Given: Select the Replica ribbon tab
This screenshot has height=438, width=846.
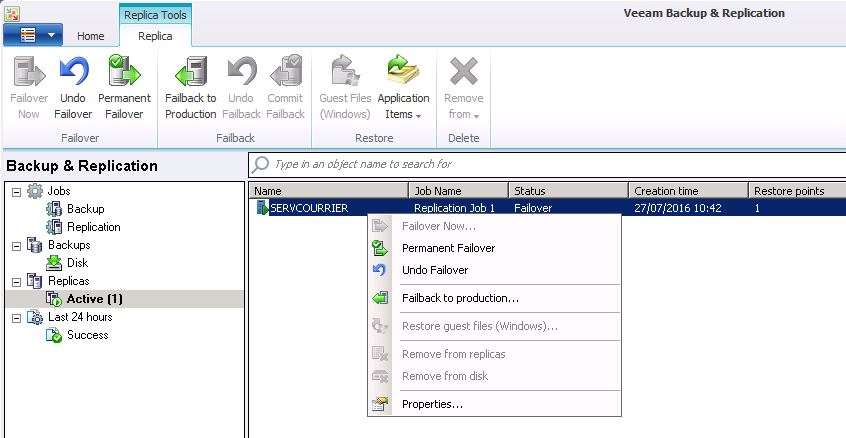Looking at the screenshot, I should click(x=155, y=36).
